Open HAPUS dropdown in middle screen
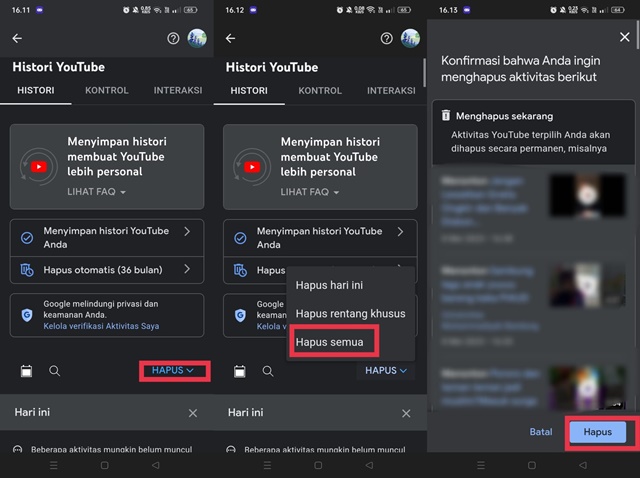Viewport: 640px width, 478px height. click(x=386, y=370)
